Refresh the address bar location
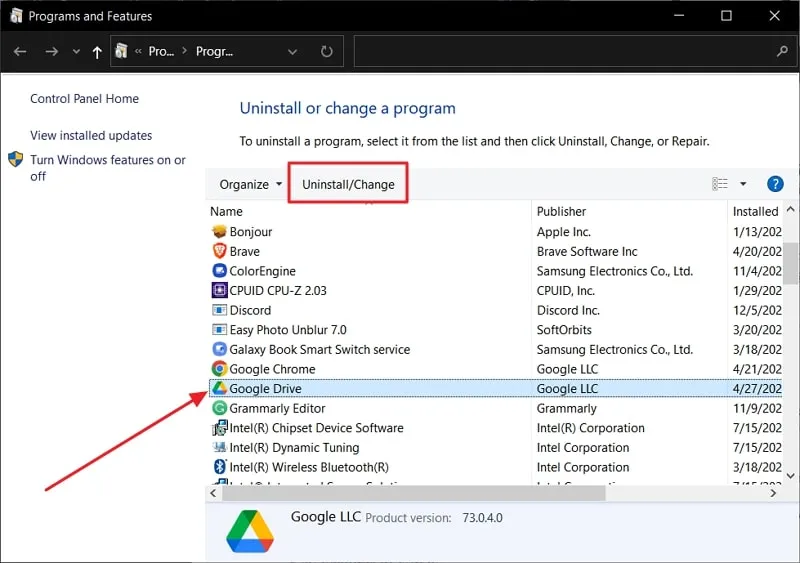This screenshot has height=563, width=800. 326,51
